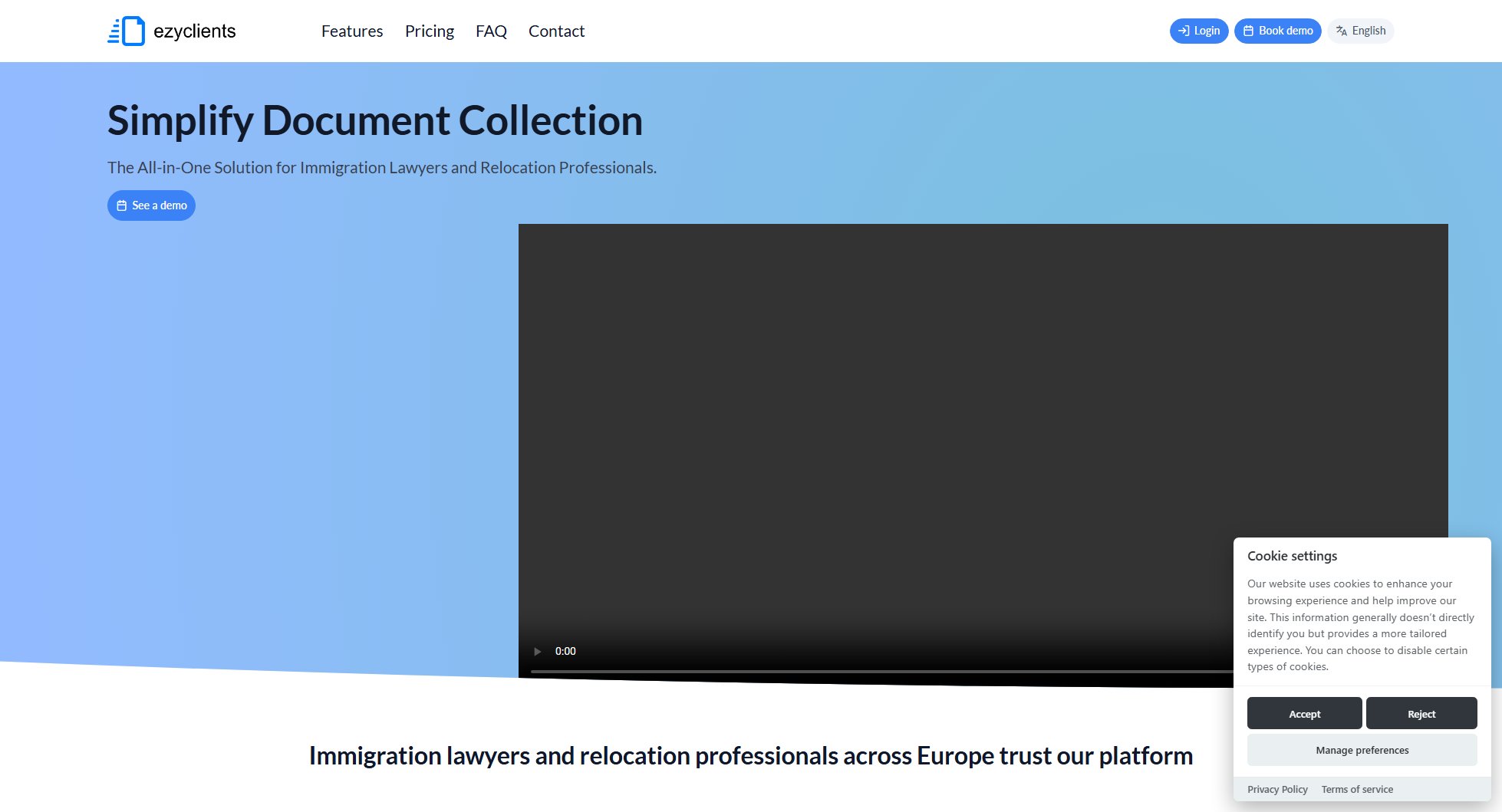
Task: Select the login arrow icon
Action: [1182, 31]
